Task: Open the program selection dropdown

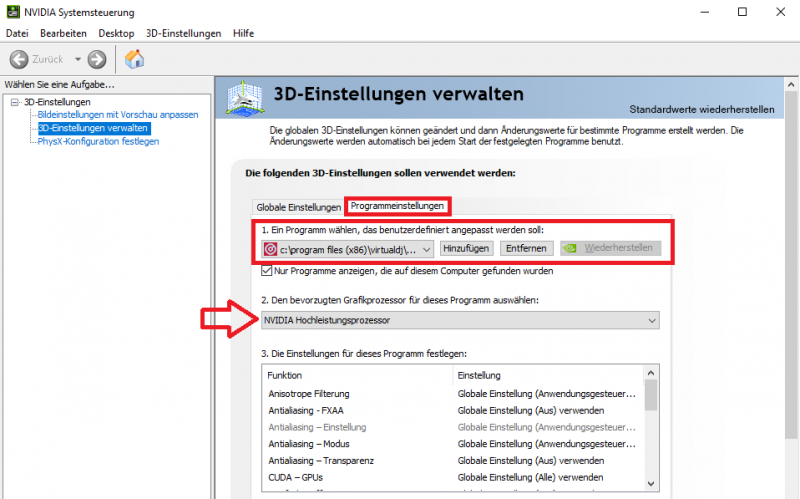Action: coord(347,249)
